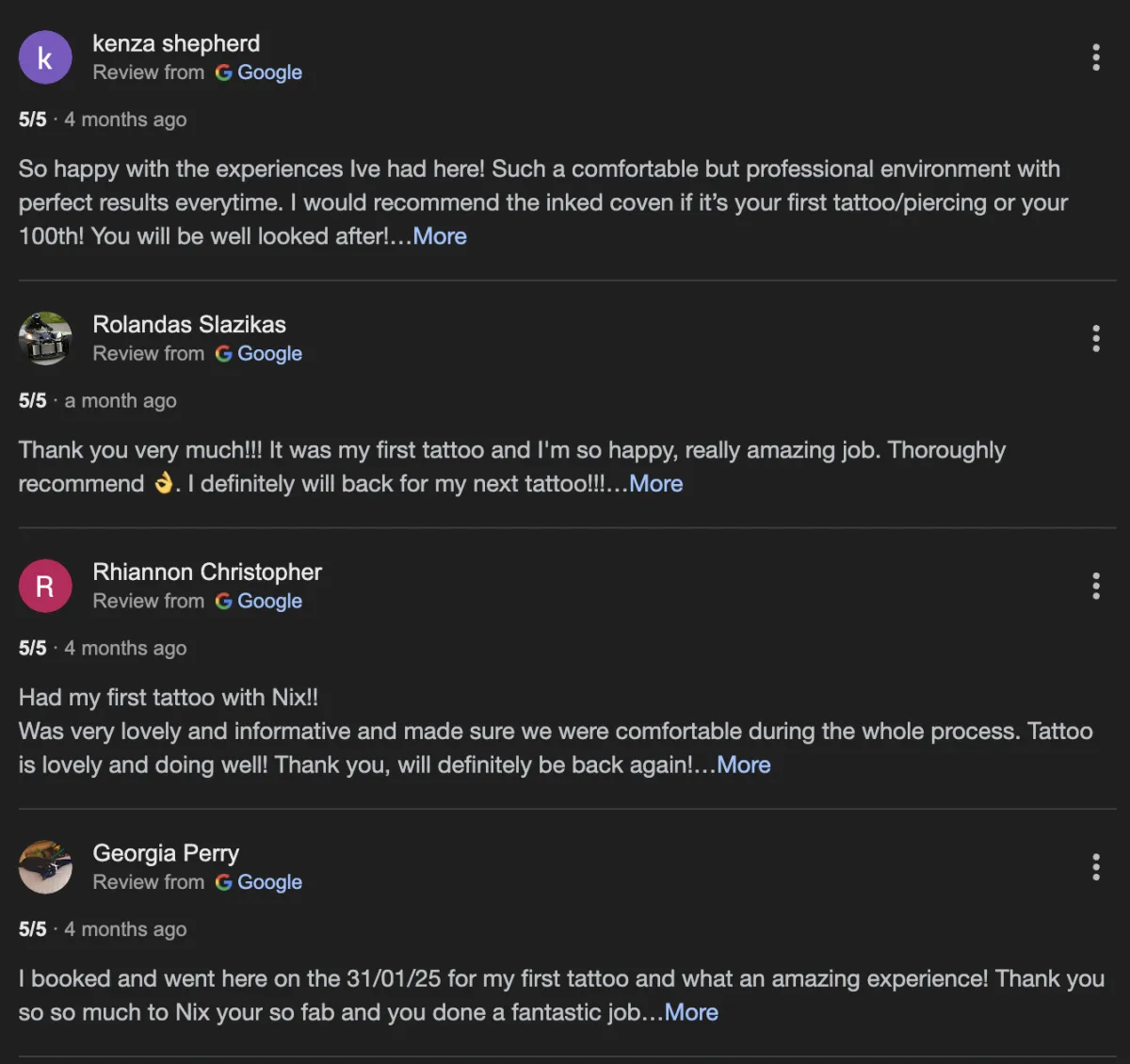This screenshot has width=1130, height=1064.
Task: Click the Rhiannon Christopher reviewer name
Action: tap(207, 572)
